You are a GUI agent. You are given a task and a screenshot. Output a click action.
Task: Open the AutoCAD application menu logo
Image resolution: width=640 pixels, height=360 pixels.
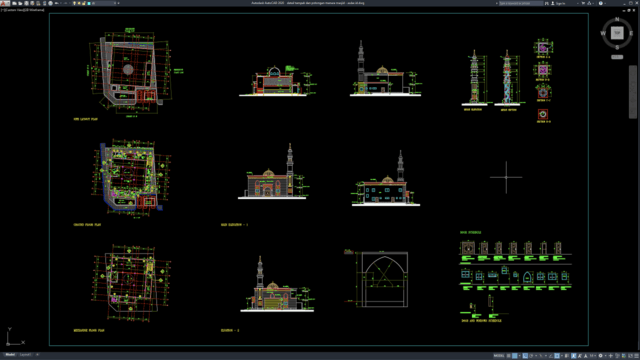click(5, 3)
